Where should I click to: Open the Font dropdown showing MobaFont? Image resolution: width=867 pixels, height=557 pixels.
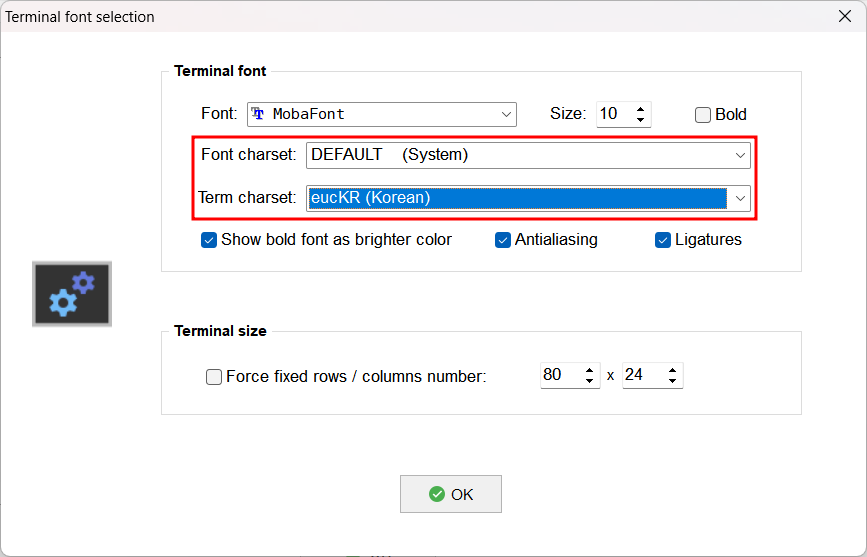pyautogui.click(x=382, y=114)
